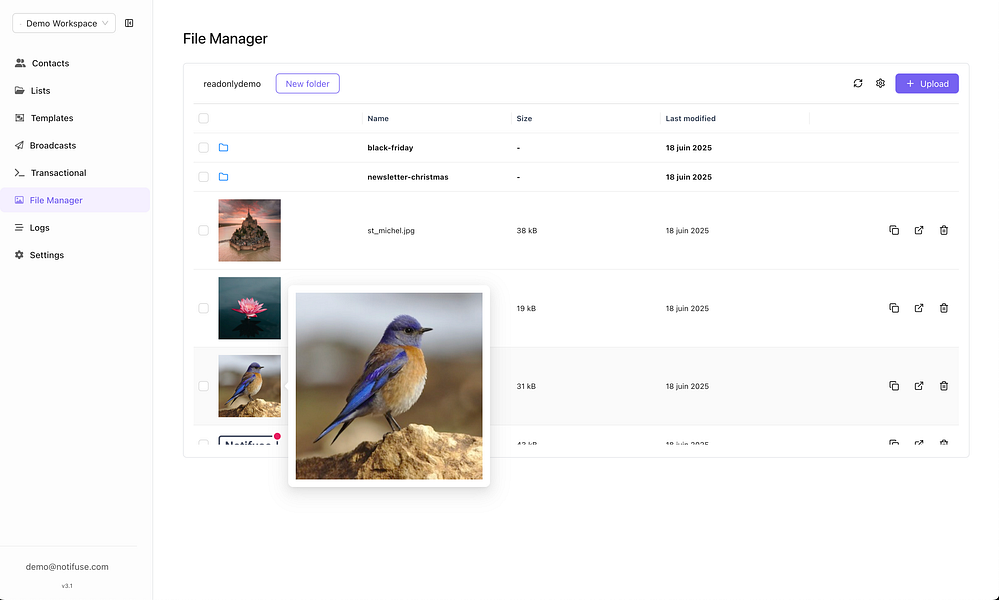
Task: Open the lotus flower thumbnail
Action: pyautogui.click(x=249, y=308)
